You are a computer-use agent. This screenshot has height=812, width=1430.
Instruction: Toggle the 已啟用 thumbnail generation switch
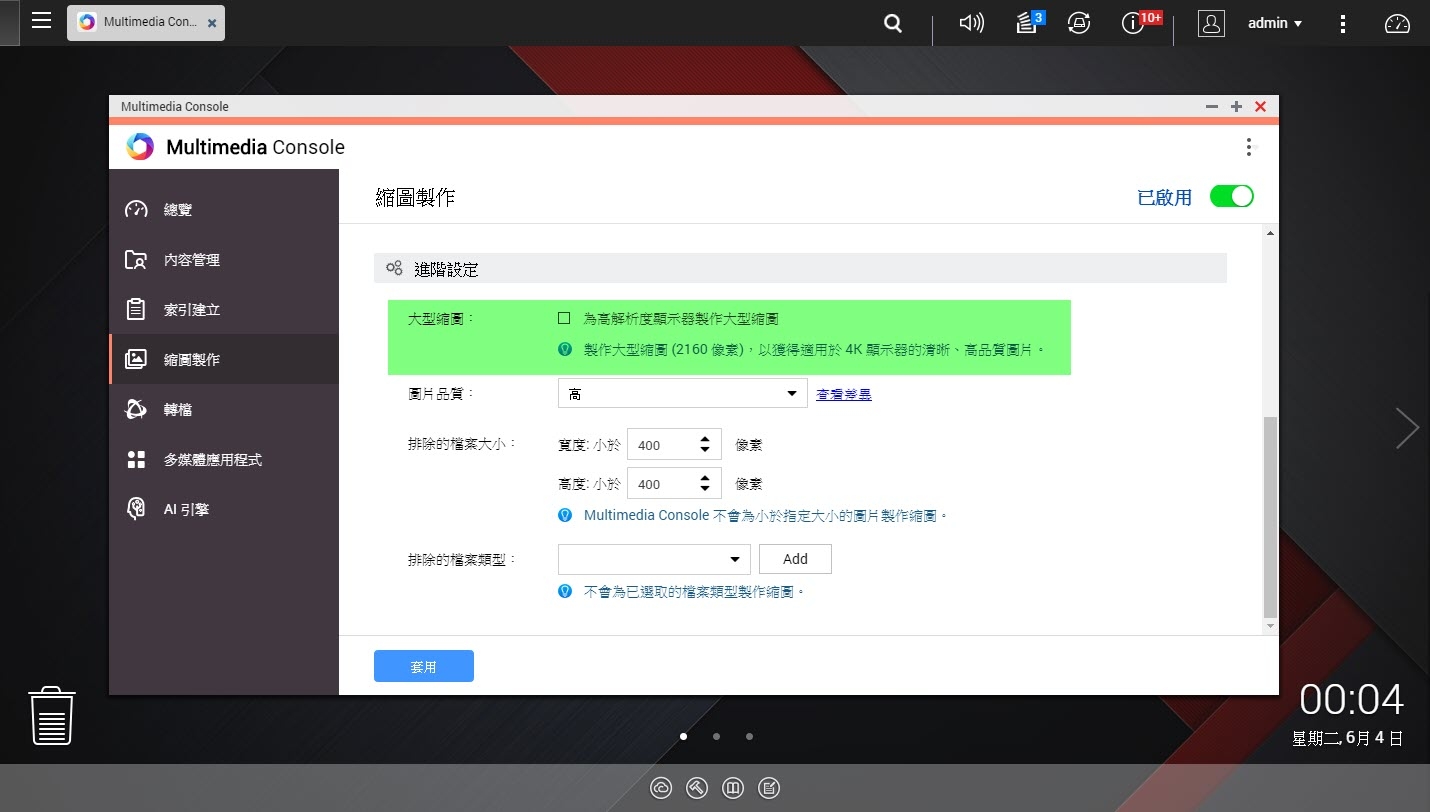[x=1231, y=197]
